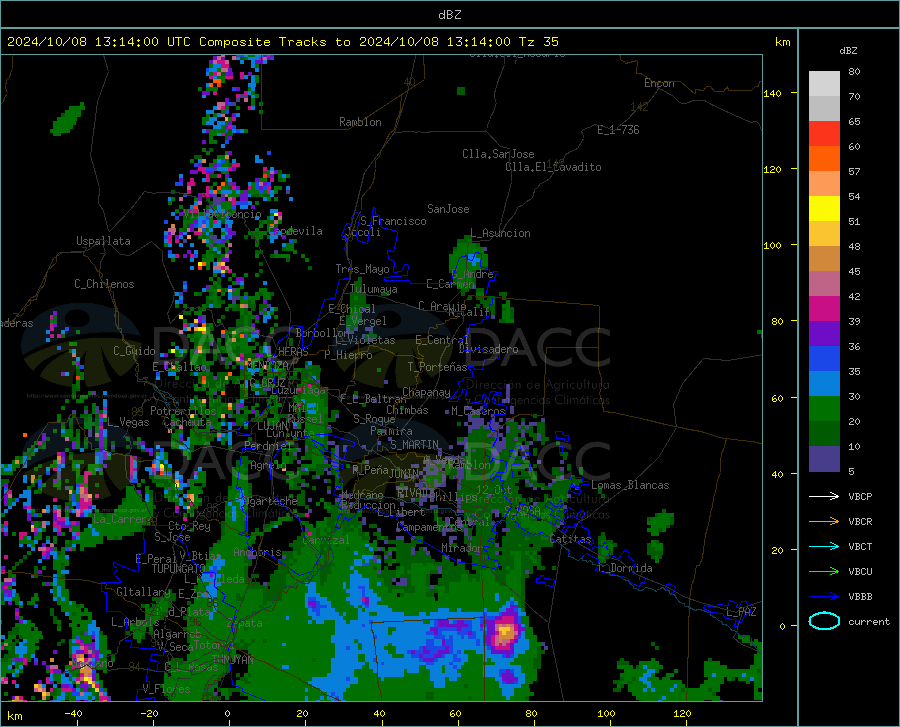Click the km label at top-right of map
The width and height of the screenshot is (900, 727).
click(782, 42)
